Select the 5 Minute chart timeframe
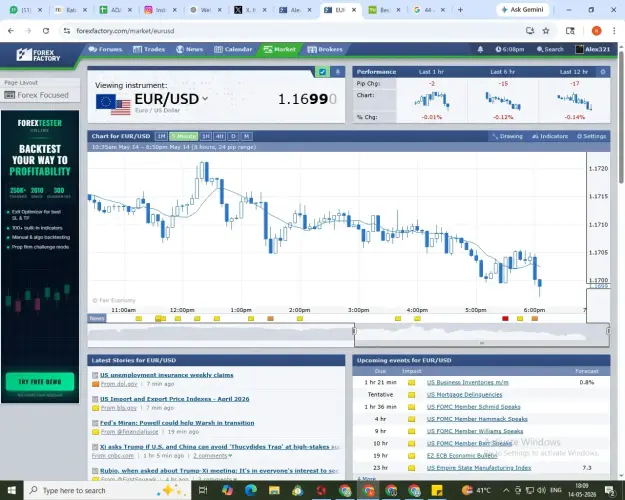625x500 pixels. click(x=184, y=136)
